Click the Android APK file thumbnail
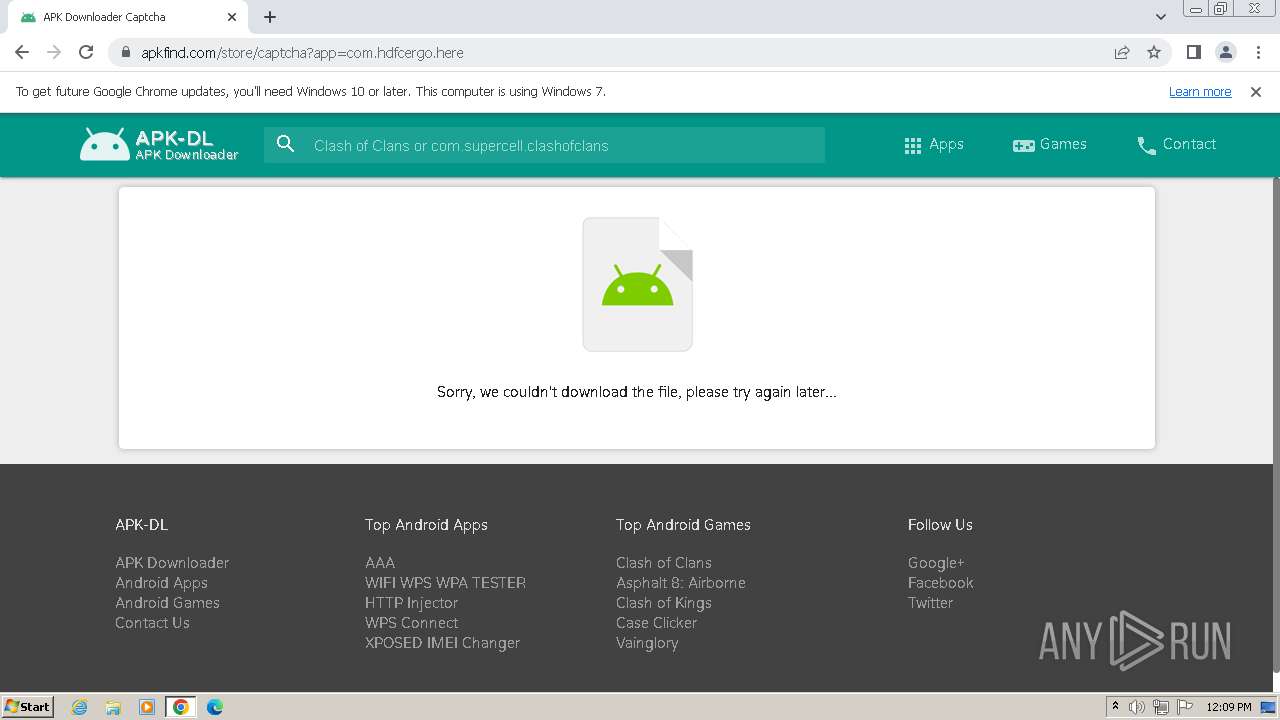Image resolution: width=1280 pixels, height=720 pixels. click(638, 284)
